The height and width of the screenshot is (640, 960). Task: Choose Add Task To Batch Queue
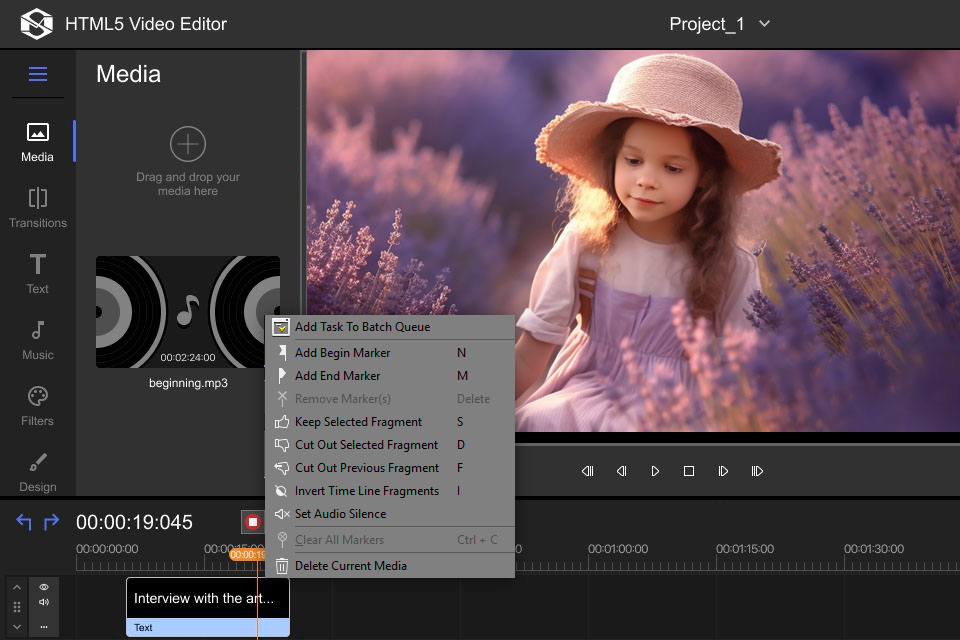pos(390,327)
